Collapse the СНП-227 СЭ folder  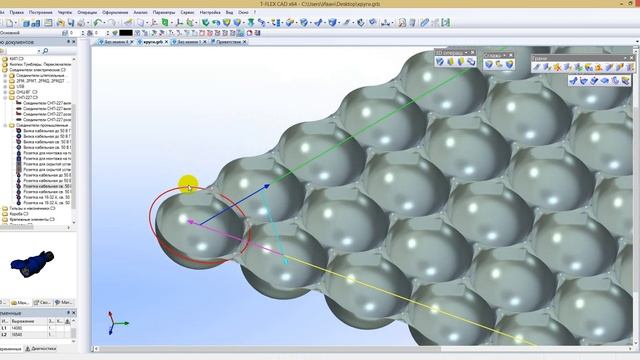(x=5, y=98)
